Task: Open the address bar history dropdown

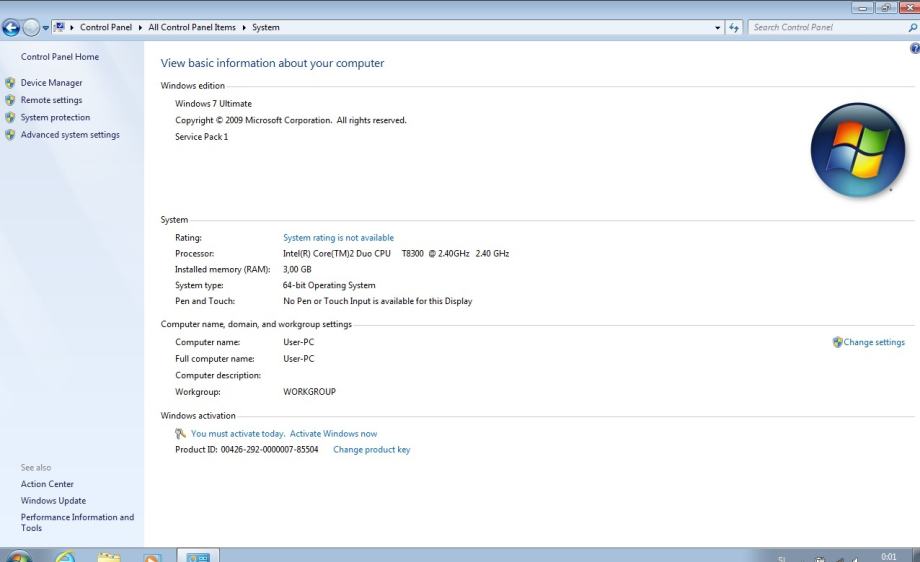Action: click(x=717, y=28)
